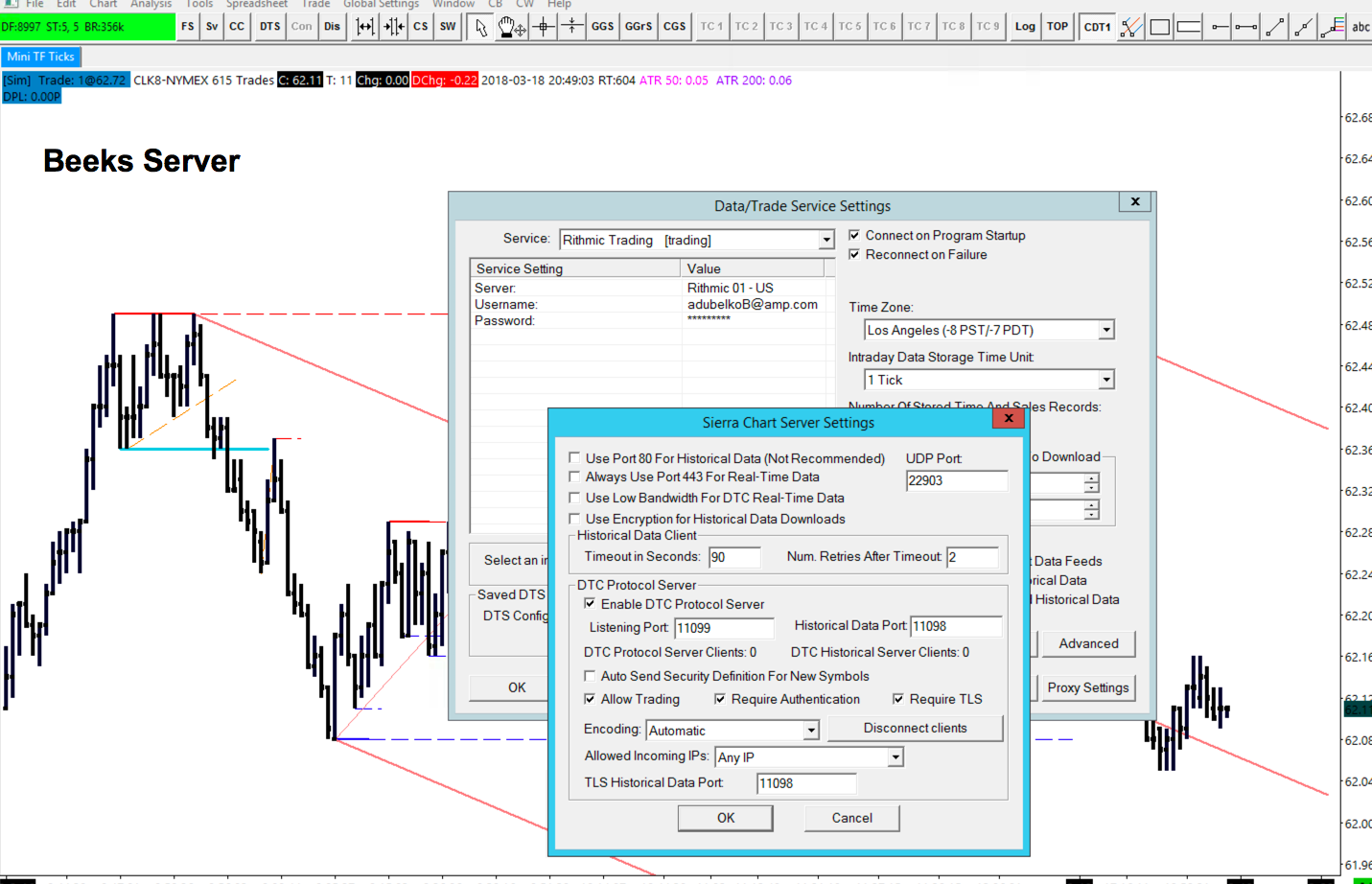Open the Analysis menu

click(151, 4)
